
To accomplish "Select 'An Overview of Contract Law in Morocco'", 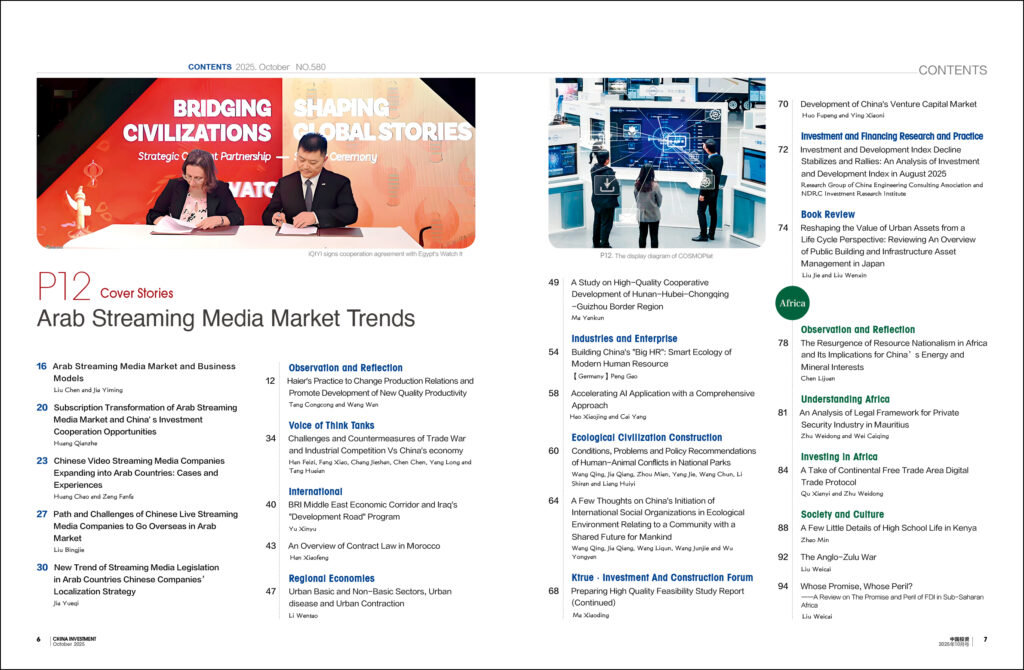I will point(363,546).
